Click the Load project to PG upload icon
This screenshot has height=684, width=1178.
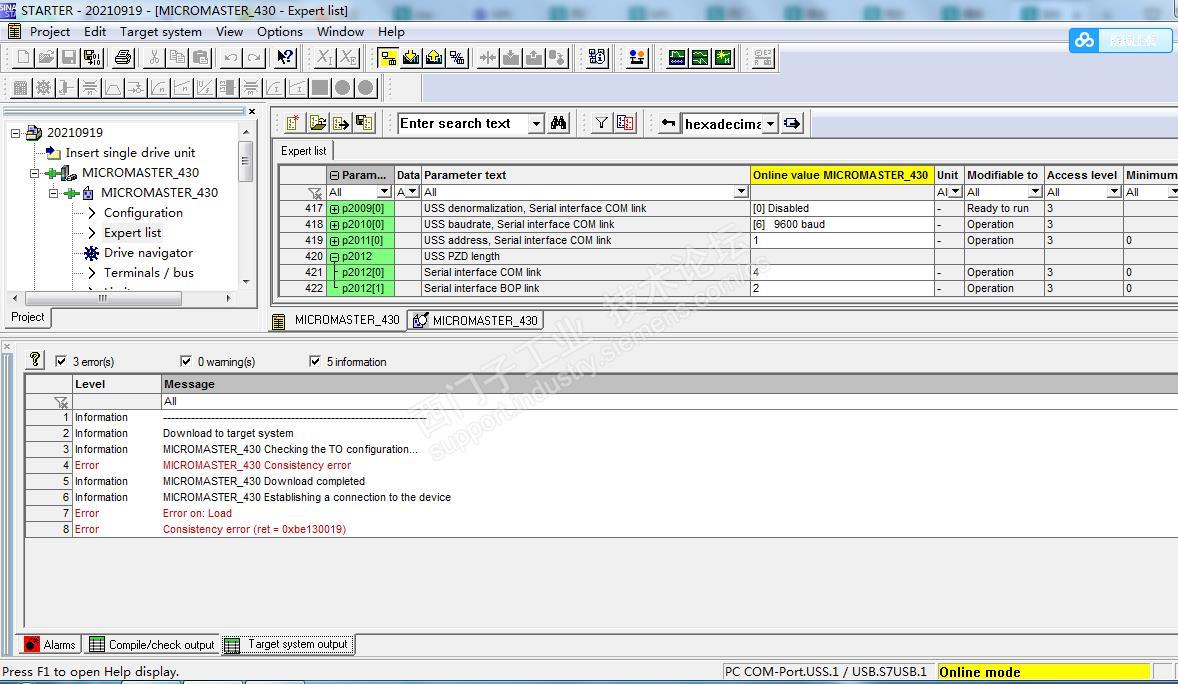click(434, 57)
